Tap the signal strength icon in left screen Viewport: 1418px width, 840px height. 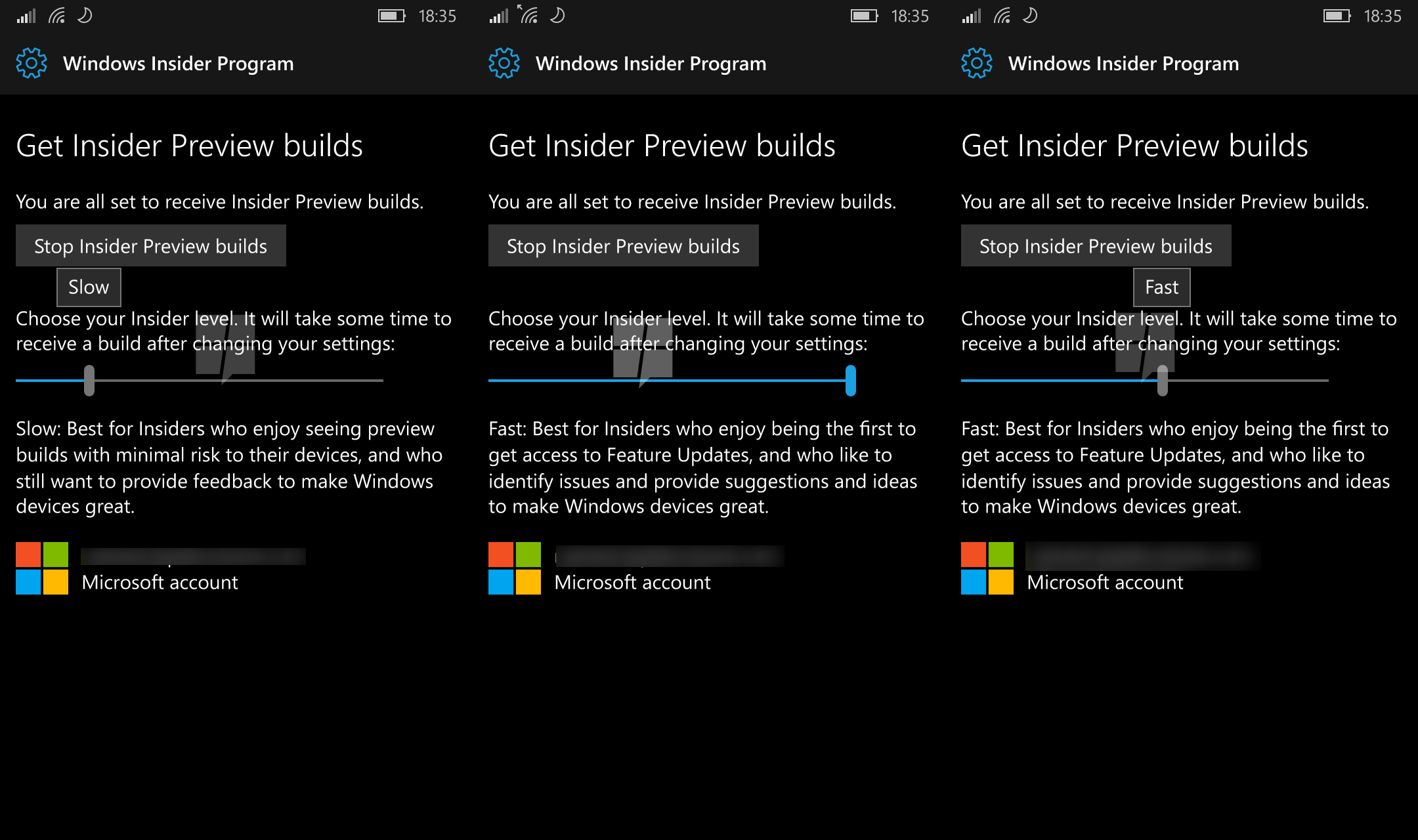[x=26, y=16]
